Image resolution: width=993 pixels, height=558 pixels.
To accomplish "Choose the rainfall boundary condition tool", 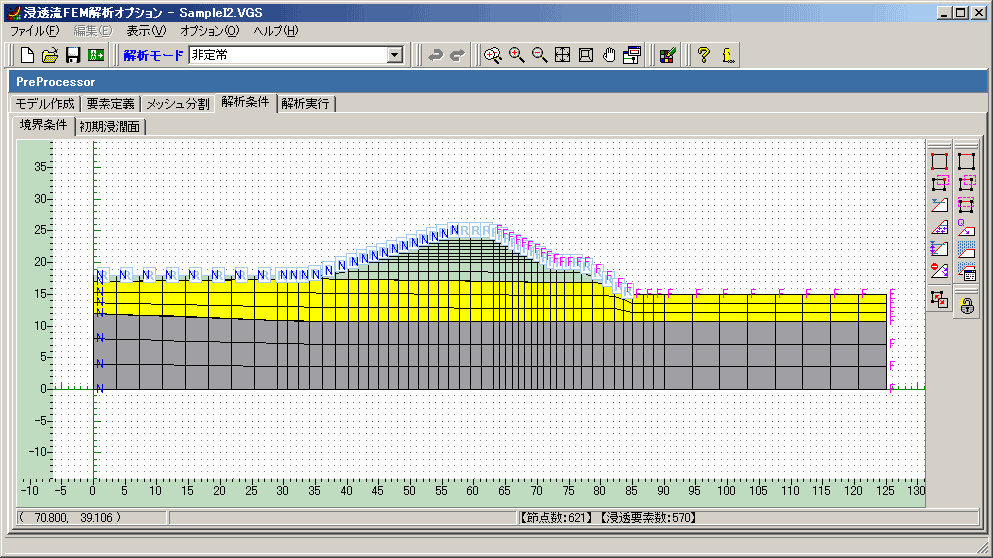I will click(x=967, y=249).
